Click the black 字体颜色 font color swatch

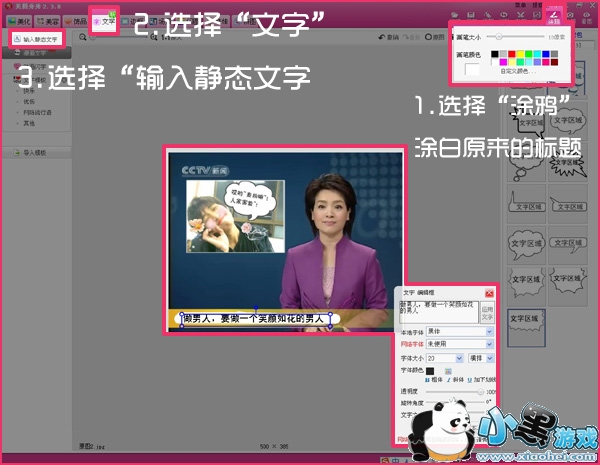(x=432, y=369)
